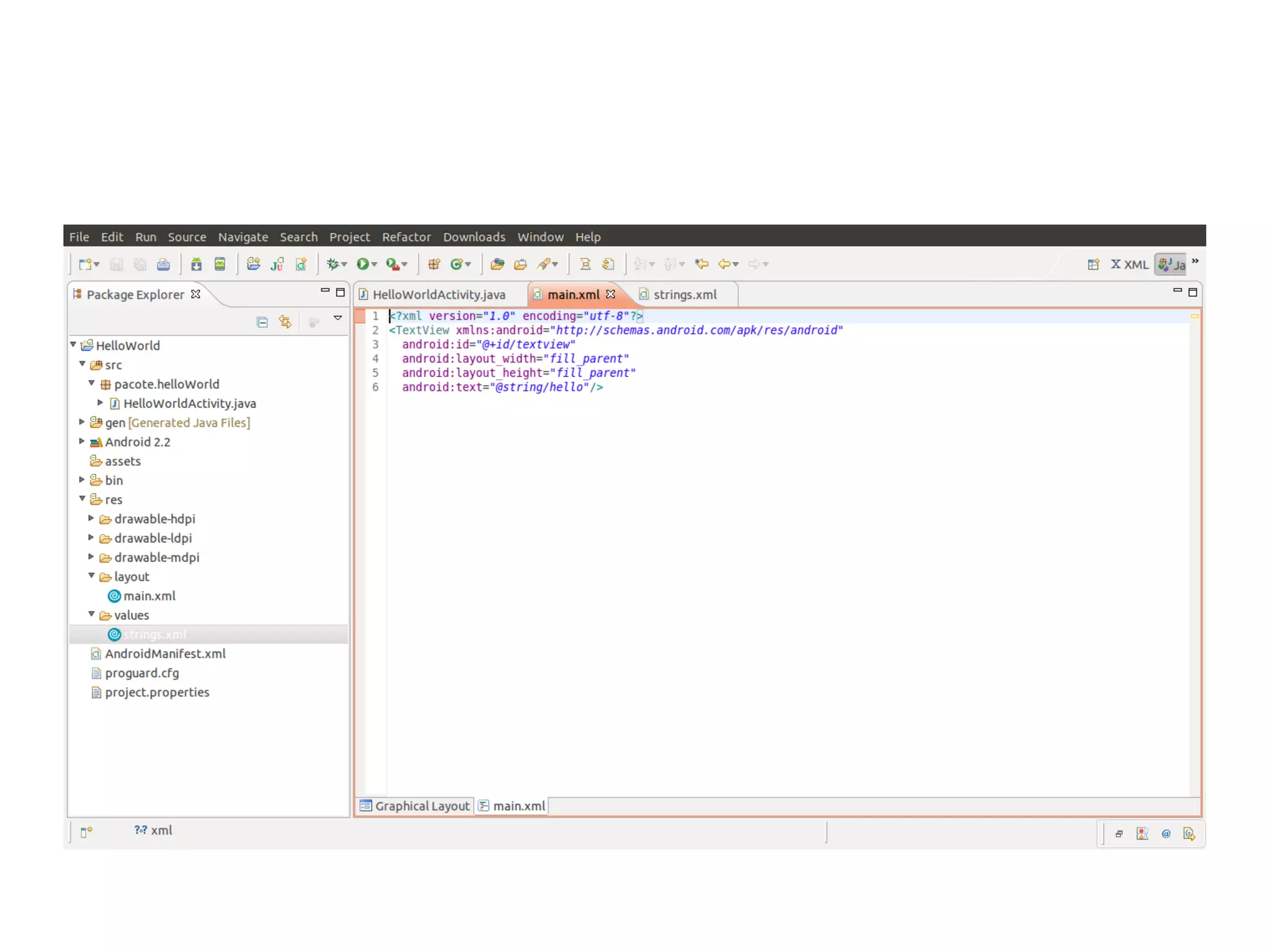Select the Java perspective button
Screen dimensions: 1270x952
tap(1171, 264)
